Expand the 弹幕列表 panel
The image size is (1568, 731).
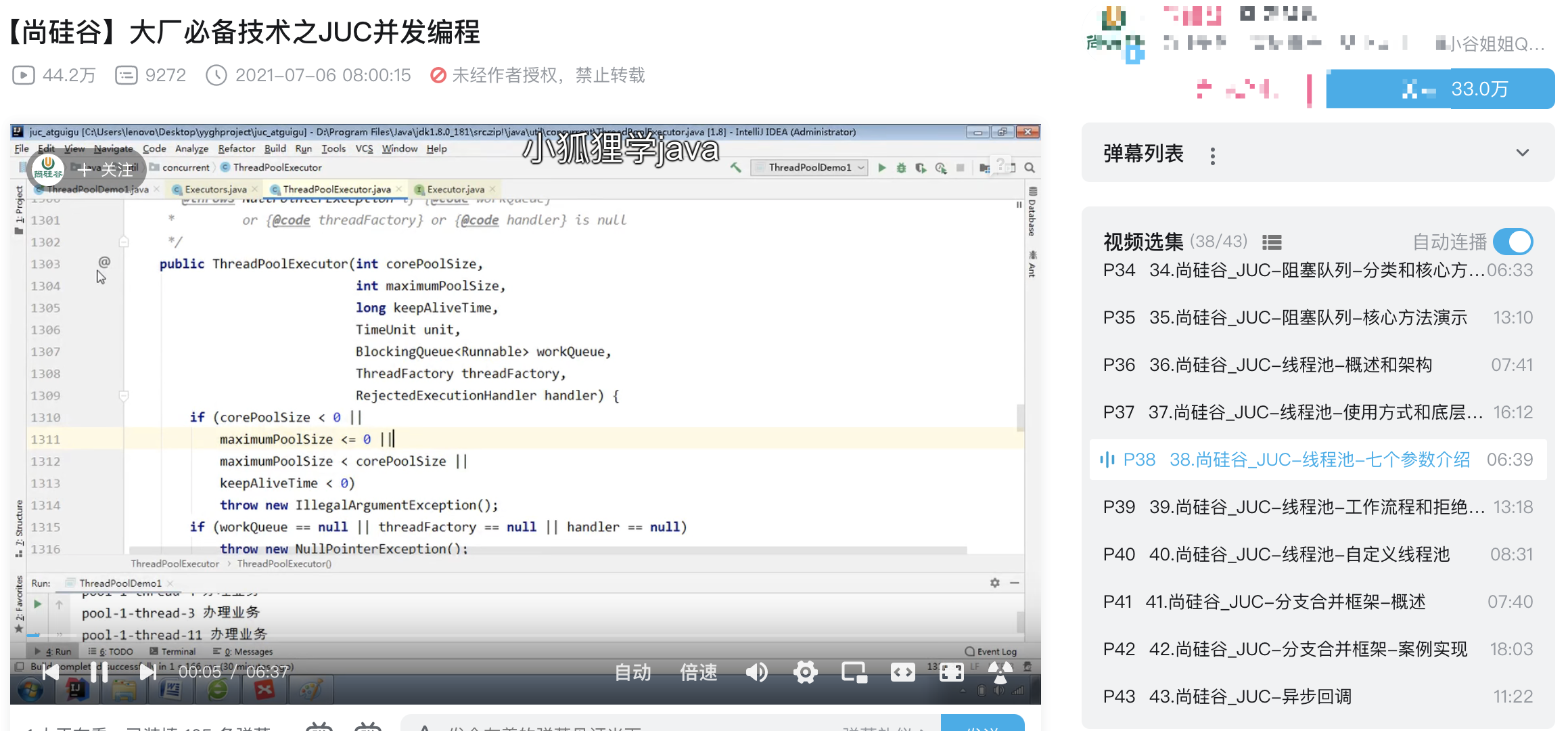click(1522, 153)
